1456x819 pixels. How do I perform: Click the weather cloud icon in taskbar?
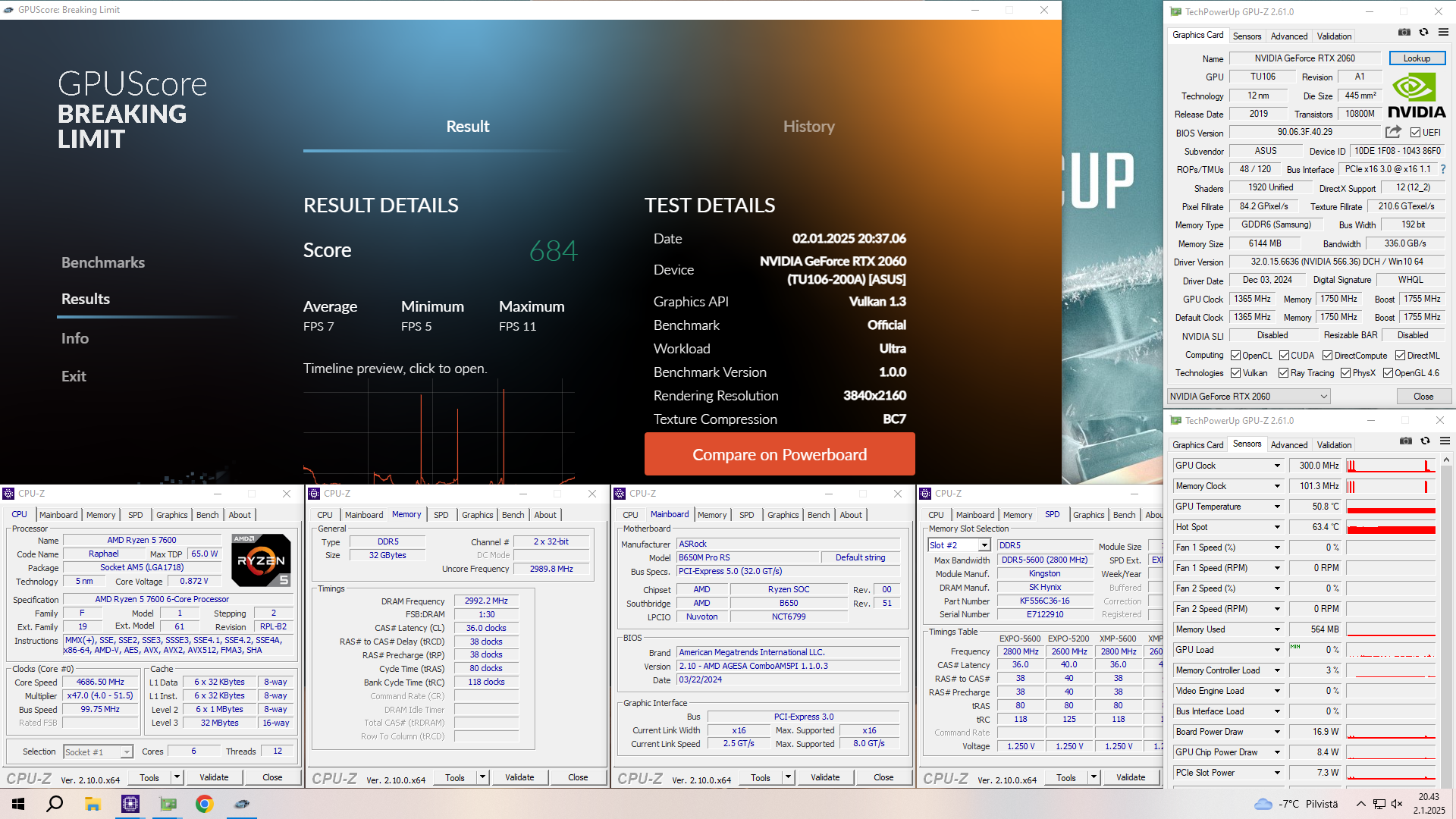click(x=1263, y=804)
